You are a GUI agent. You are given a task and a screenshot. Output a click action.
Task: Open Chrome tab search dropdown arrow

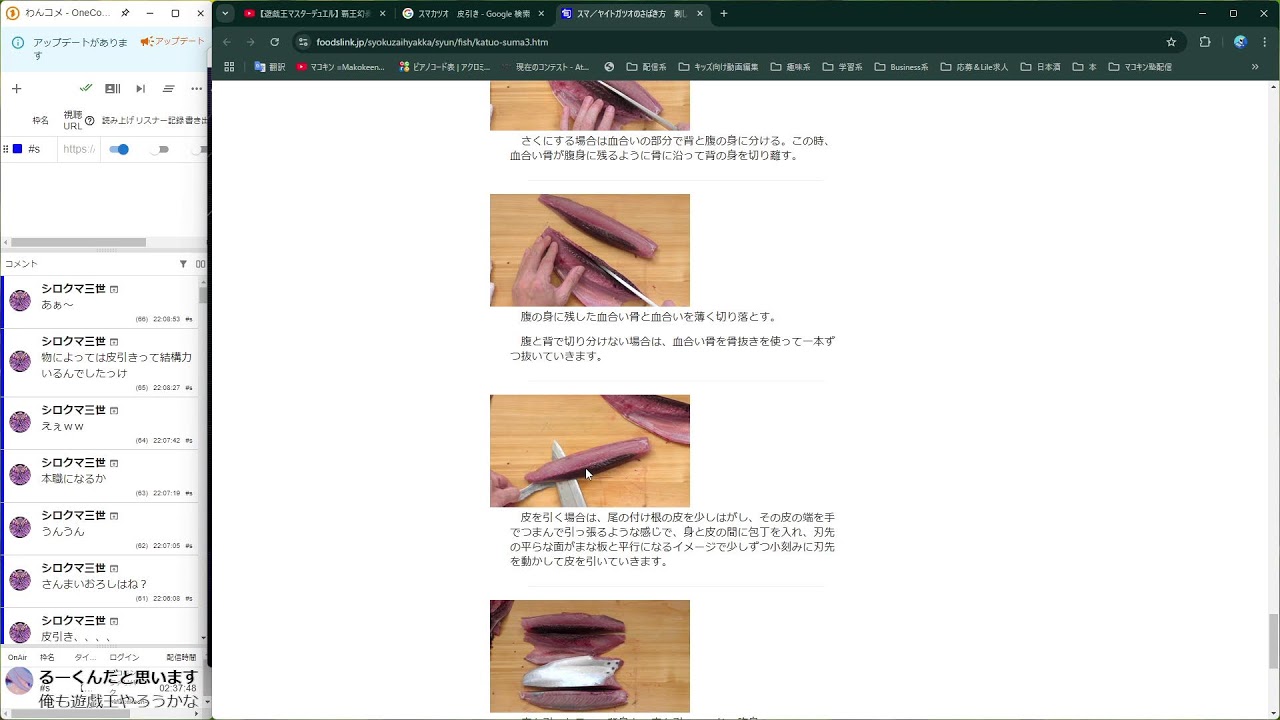pyautogui.click(x=225, y=13)
